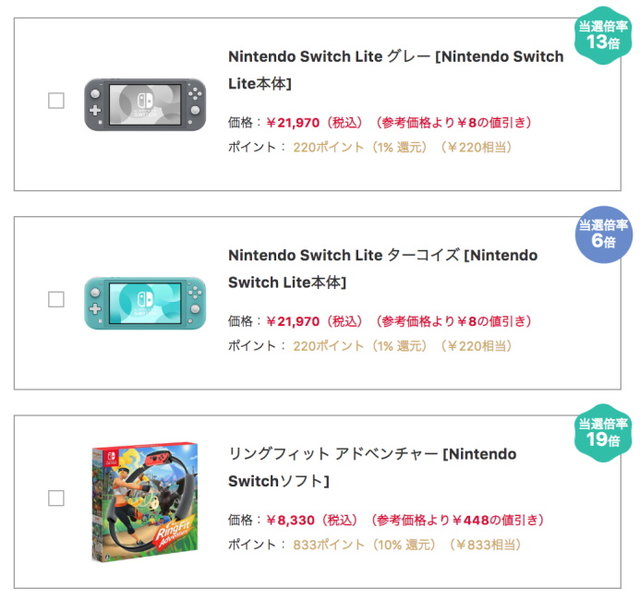Click the gray Switch Lite ¥21,970 price
Screen dimensions: 640x600
[293, 122]
